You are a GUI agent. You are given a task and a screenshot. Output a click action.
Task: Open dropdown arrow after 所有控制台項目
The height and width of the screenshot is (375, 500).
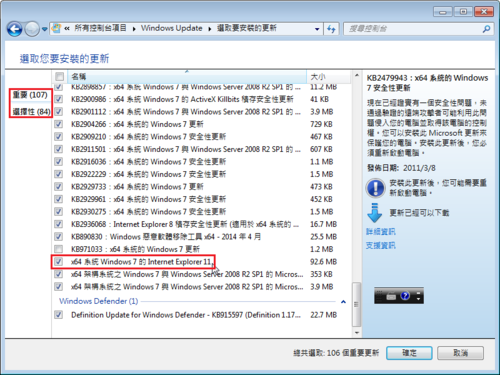coord(134,29)
